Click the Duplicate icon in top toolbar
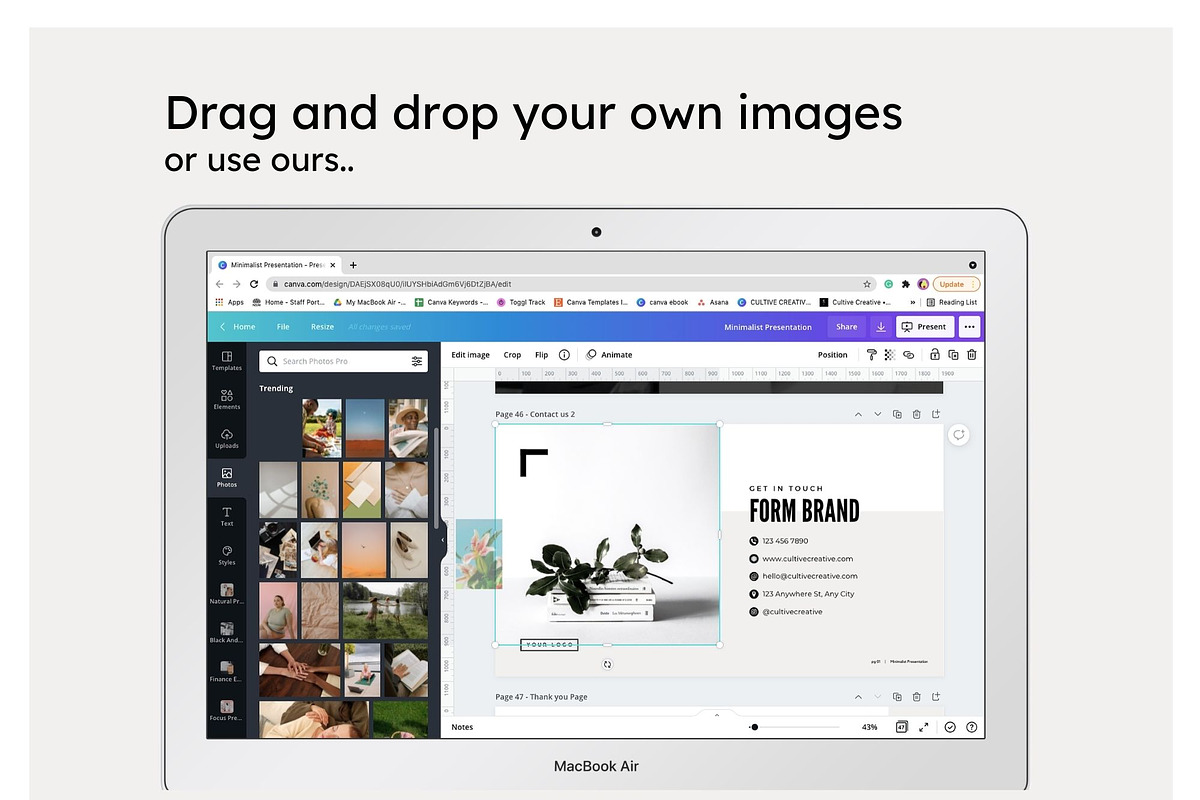 (x=953, y=355)
